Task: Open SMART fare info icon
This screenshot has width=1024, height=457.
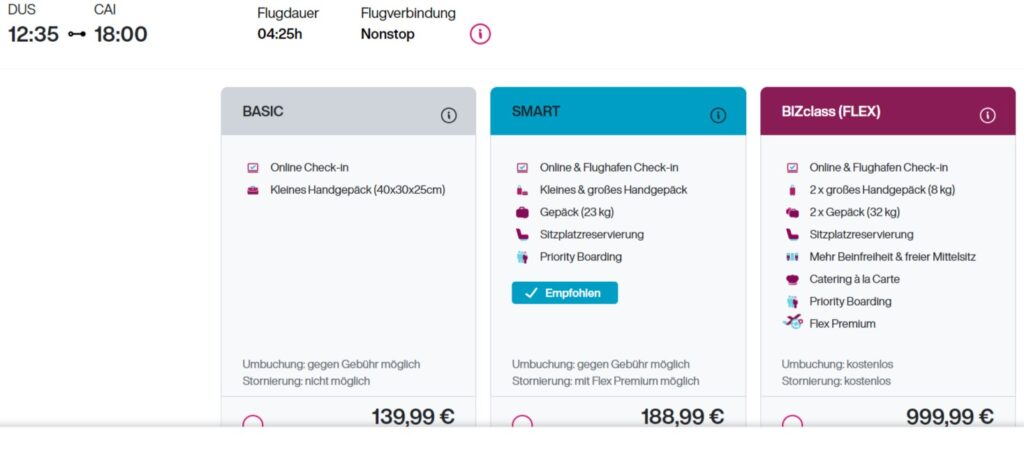Action: 718,115
